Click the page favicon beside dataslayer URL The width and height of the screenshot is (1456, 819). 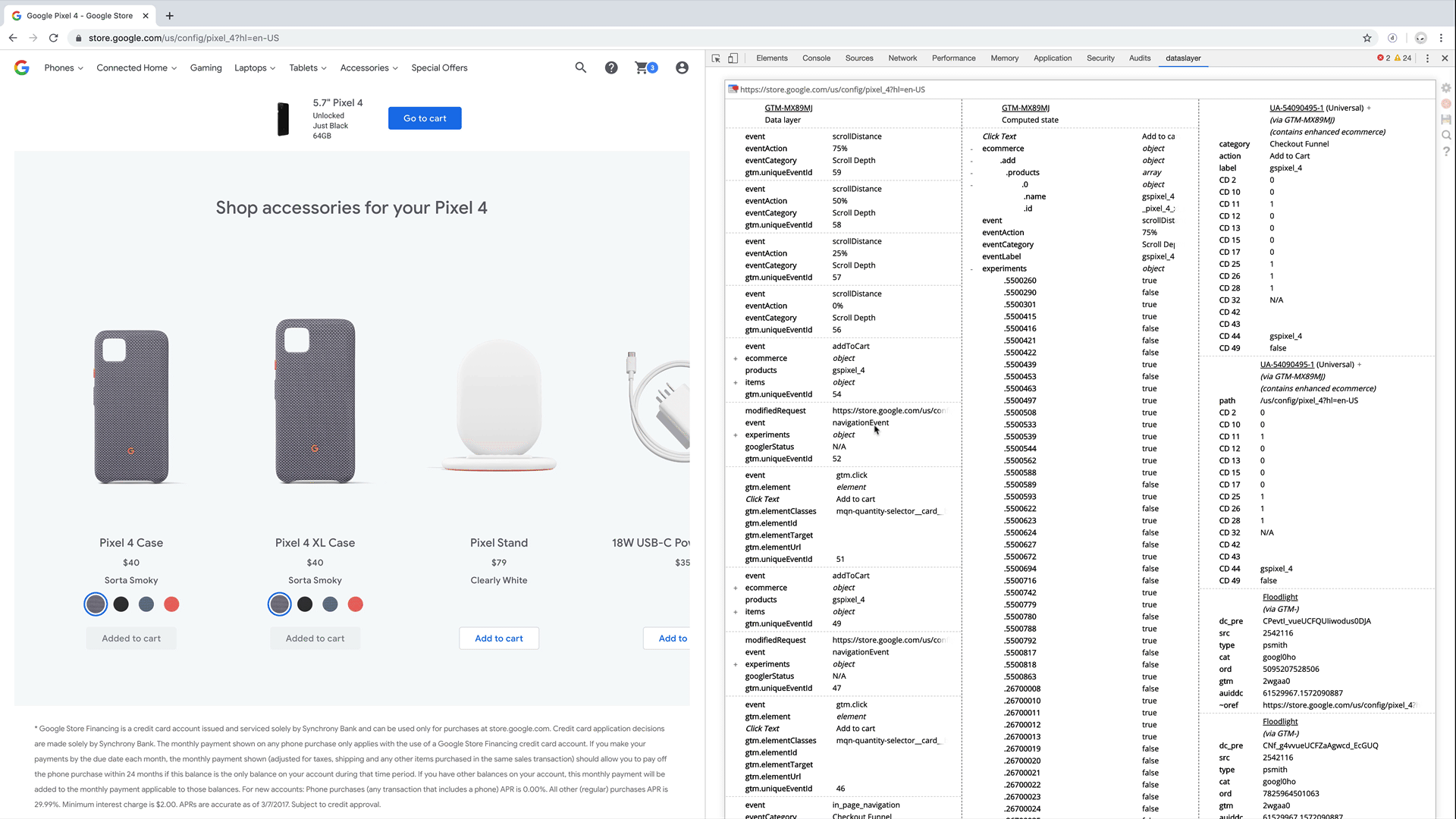pyautogui.click(x=733, y=89)
